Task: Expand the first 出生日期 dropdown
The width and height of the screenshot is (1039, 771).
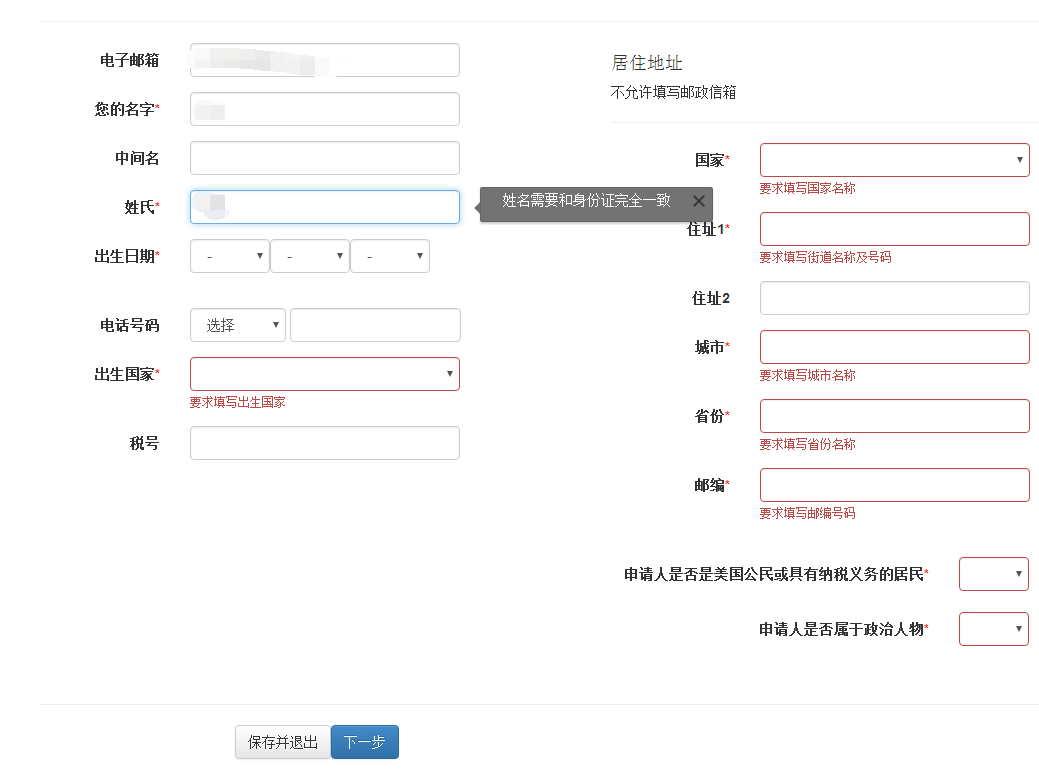Action: pos(229,257)
